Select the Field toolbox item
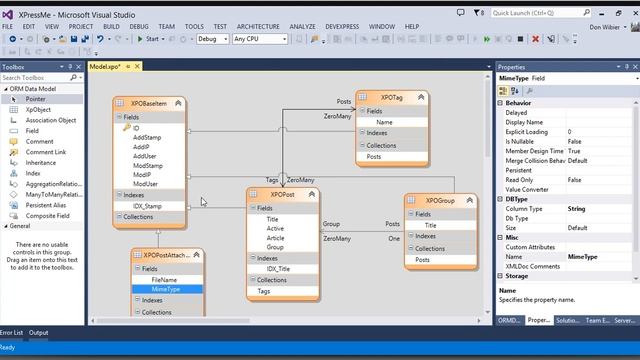 [x=32, y=131]
